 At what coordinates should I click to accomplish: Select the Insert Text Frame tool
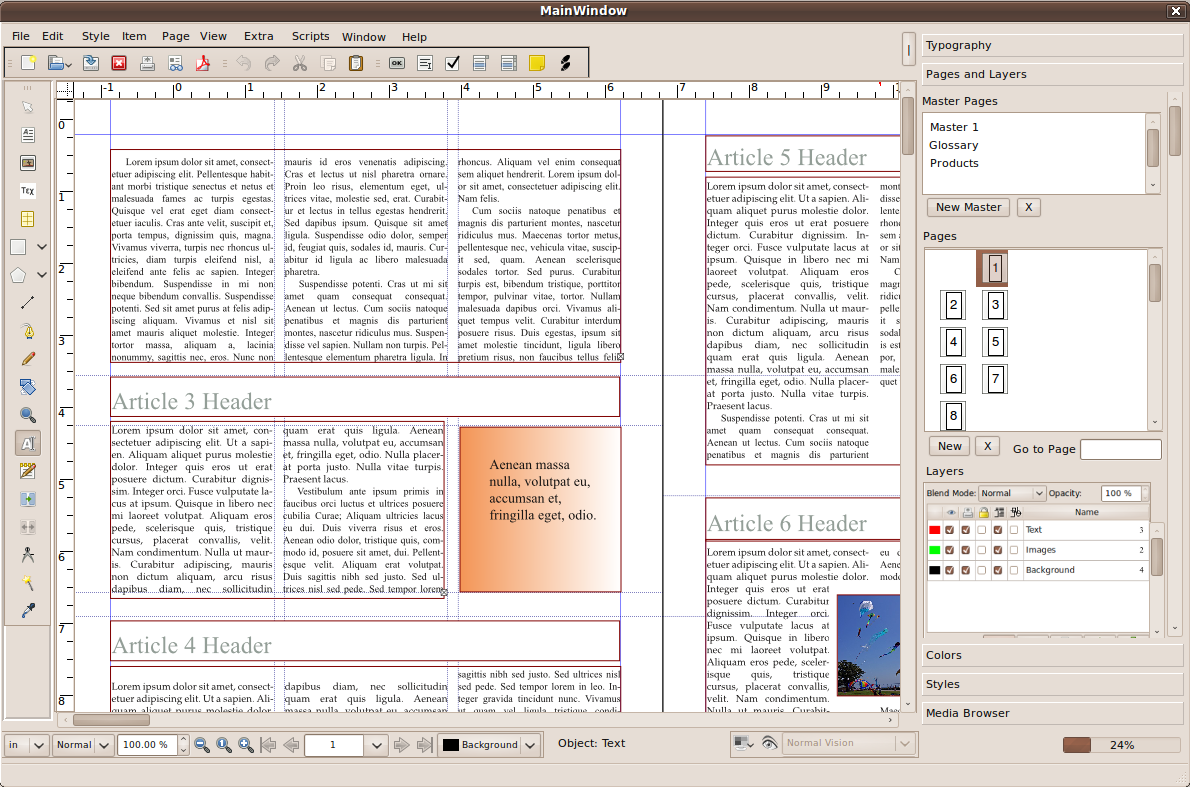click(x=28, y=135)
